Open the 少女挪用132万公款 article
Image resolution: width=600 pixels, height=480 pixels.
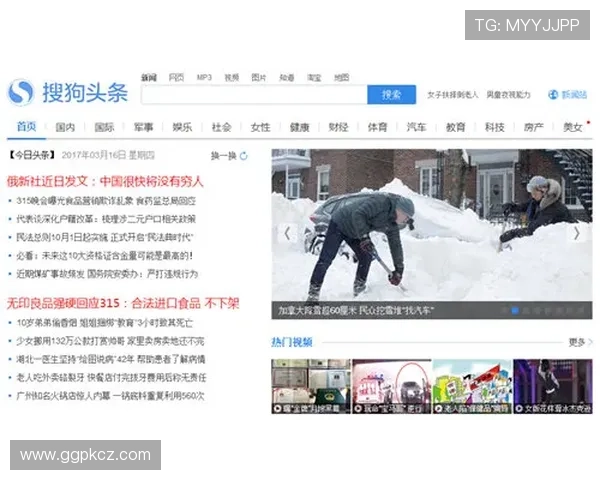coord(110,341)
